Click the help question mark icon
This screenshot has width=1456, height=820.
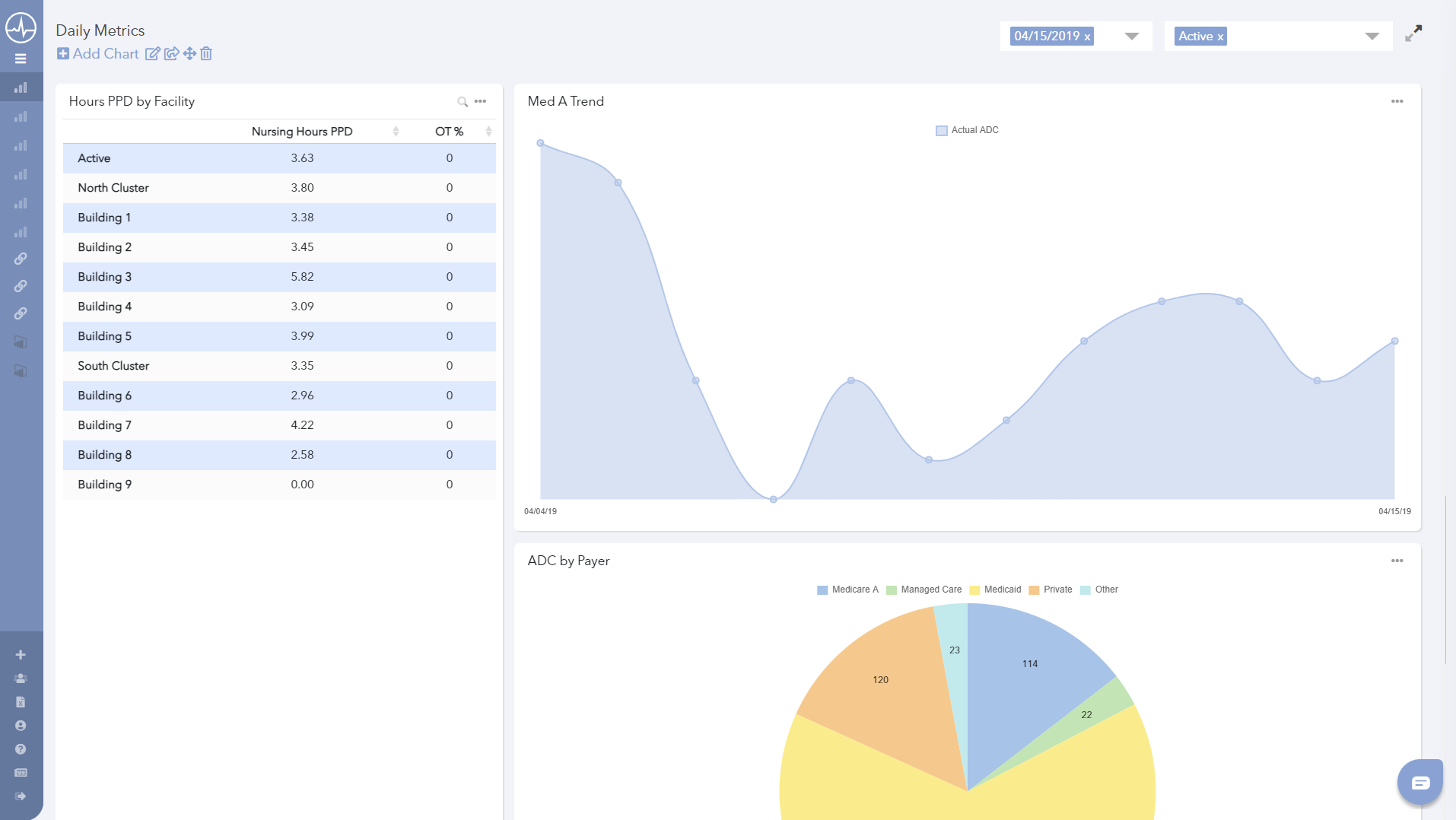pos(21,749)
